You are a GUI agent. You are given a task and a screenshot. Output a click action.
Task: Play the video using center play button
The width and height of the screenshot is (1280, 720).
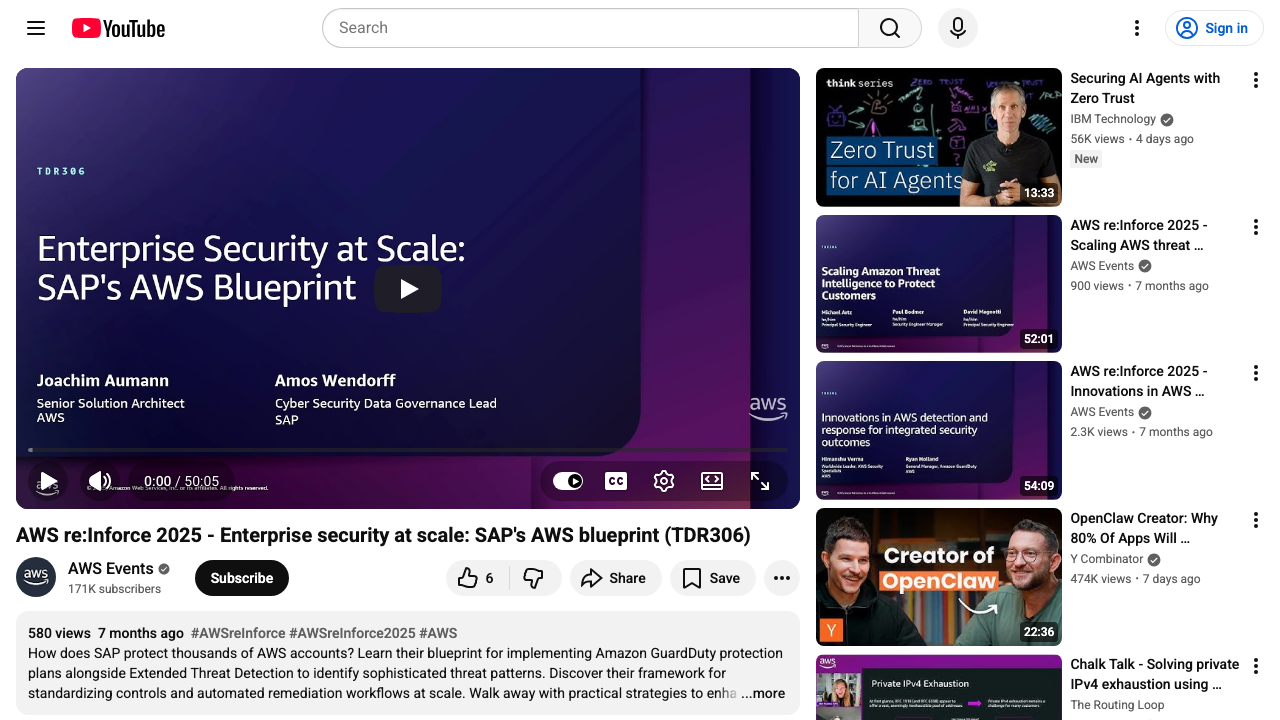point(408,289)
